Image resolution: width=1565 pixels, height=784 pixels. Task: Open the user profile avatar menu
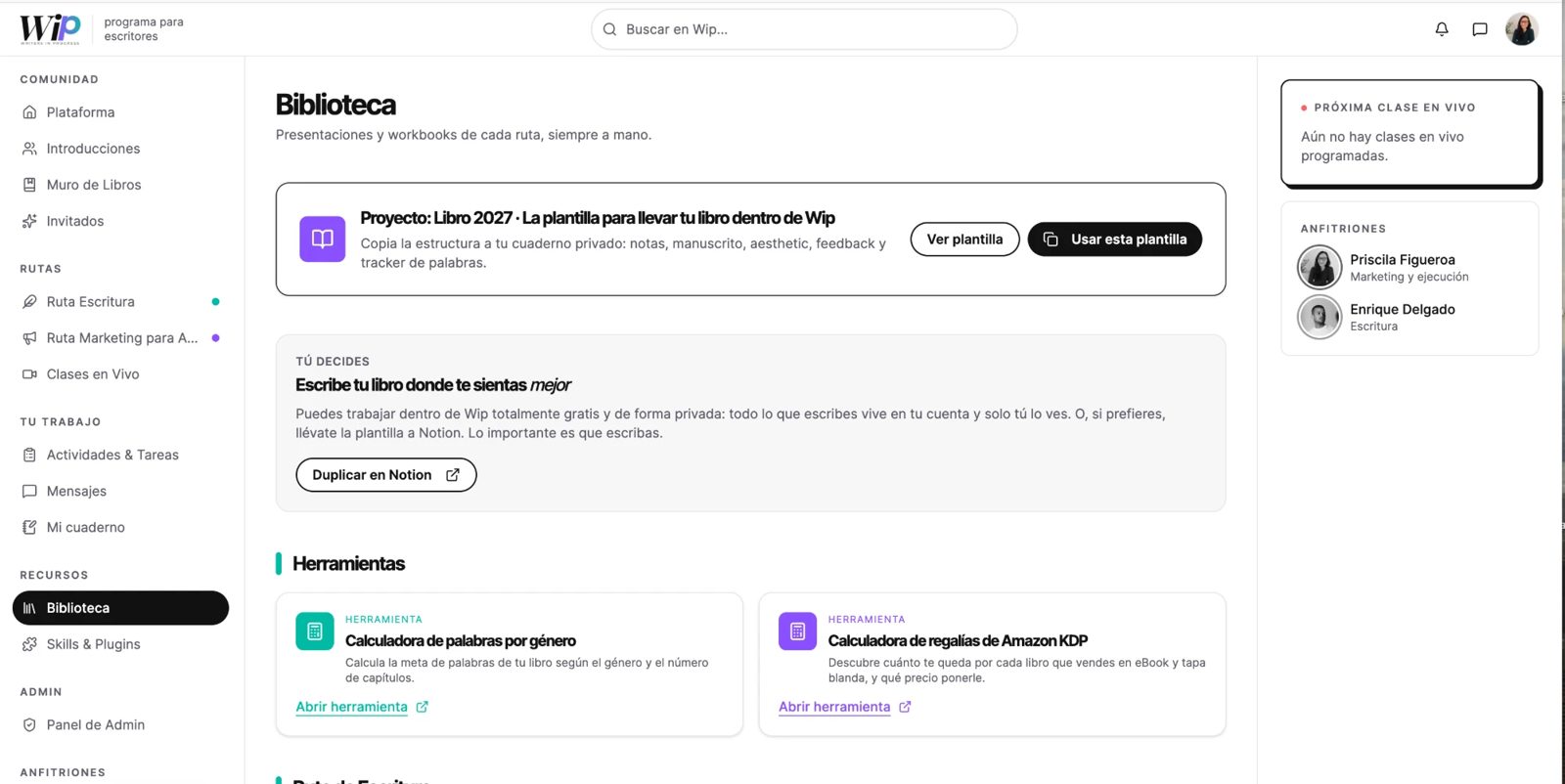coord(1522,29)
